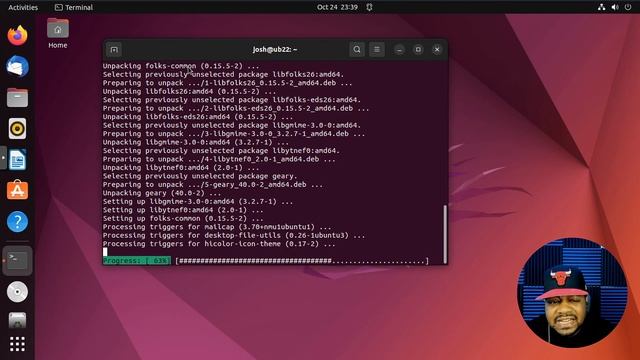The height and width of the screenshot is (360, 640).
Task: Open the Activities overview
Action: click(23, 7)
